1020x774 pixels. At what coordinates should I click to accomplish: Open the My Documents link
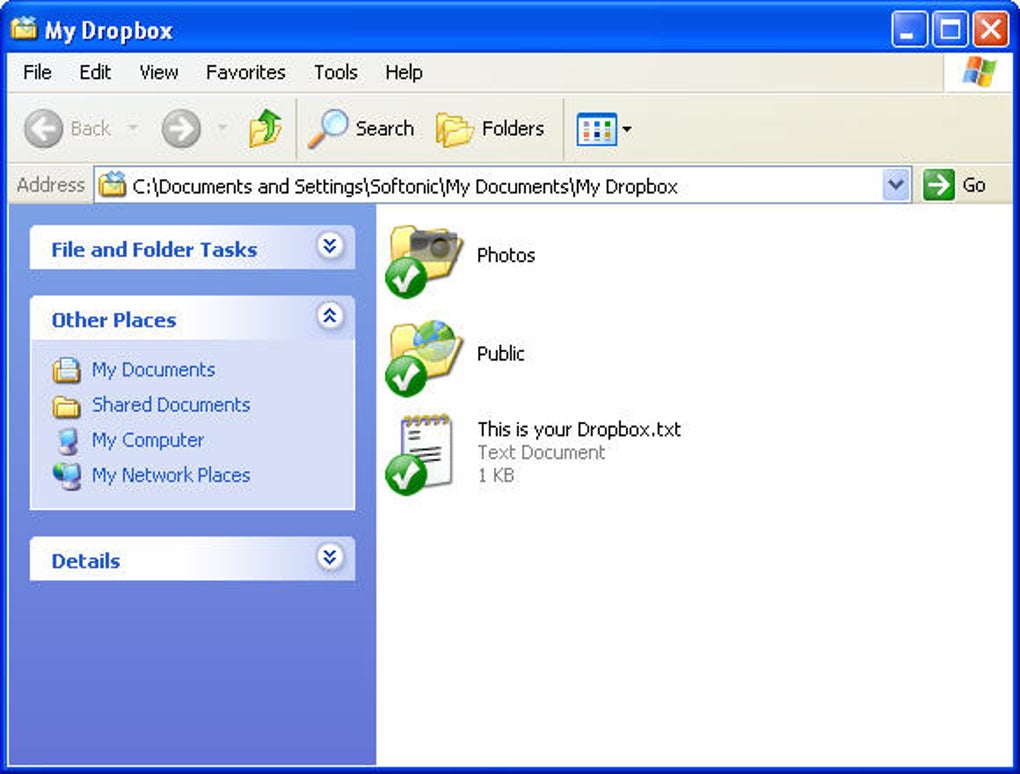coord(154,369)
